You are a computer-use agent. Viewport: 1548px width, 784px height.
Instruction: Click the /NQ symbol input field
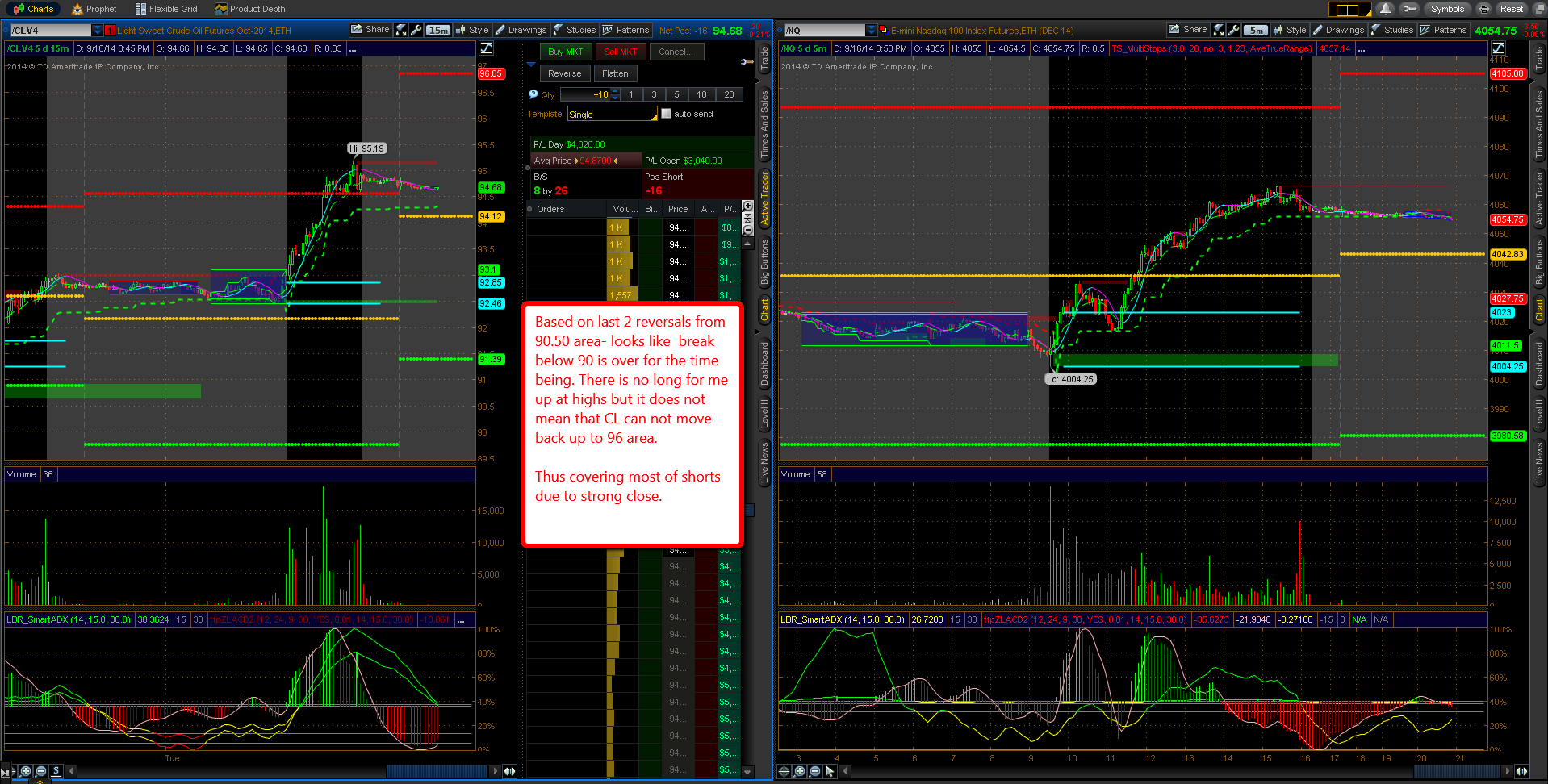824,31
